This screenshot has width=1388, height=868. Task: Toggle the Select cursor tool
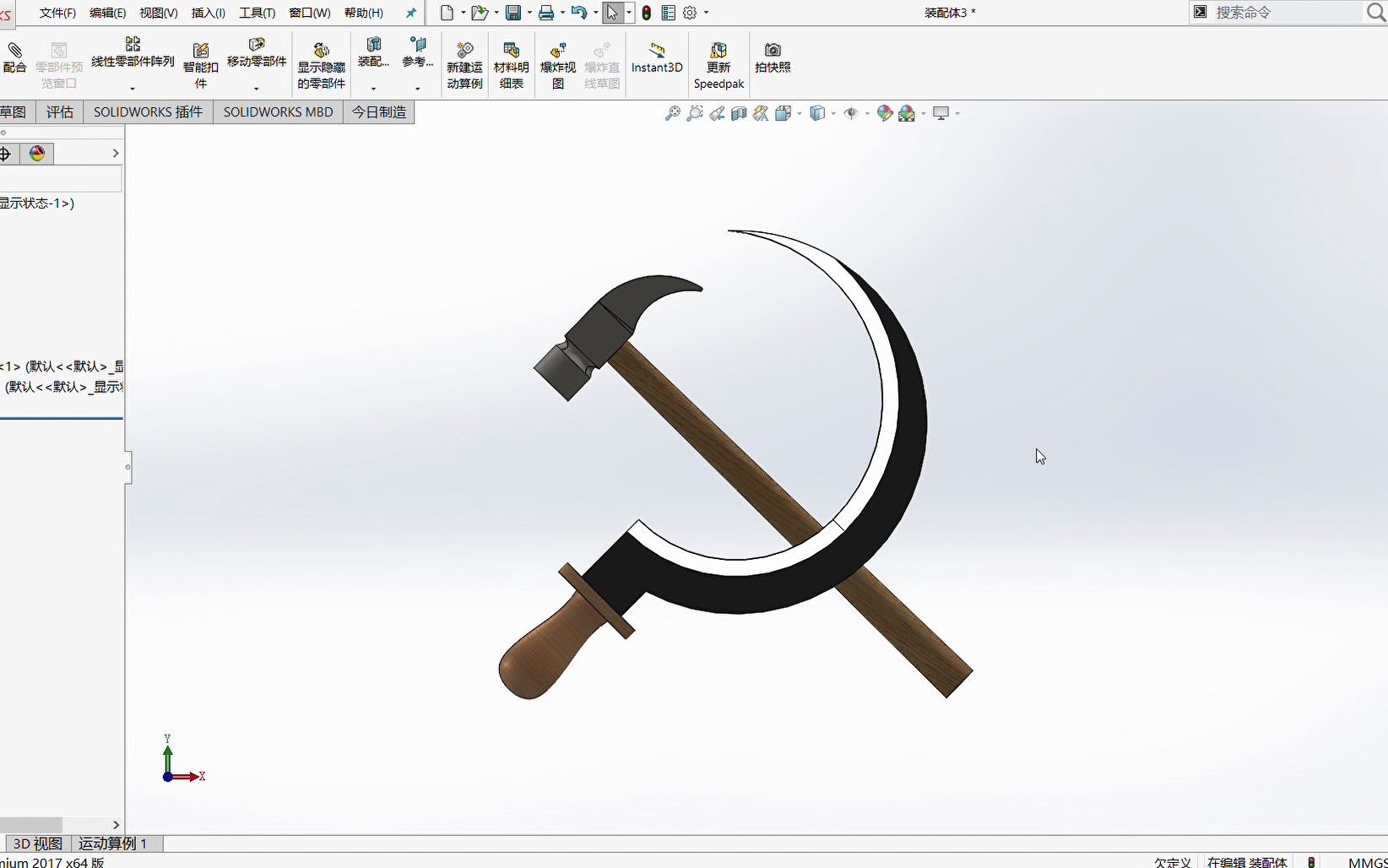tap(612, 13)
